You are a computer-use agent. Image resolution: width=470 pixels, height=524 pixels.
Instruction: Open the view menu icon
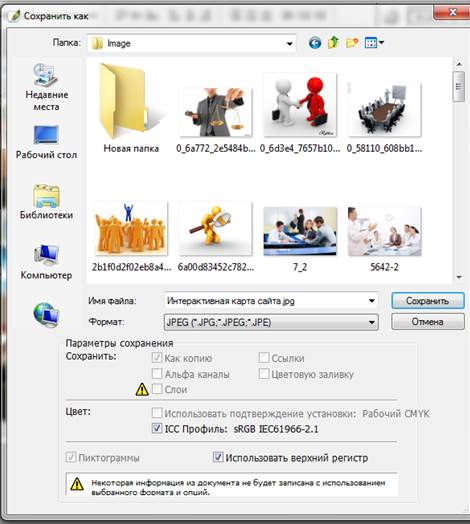point(374,43)
